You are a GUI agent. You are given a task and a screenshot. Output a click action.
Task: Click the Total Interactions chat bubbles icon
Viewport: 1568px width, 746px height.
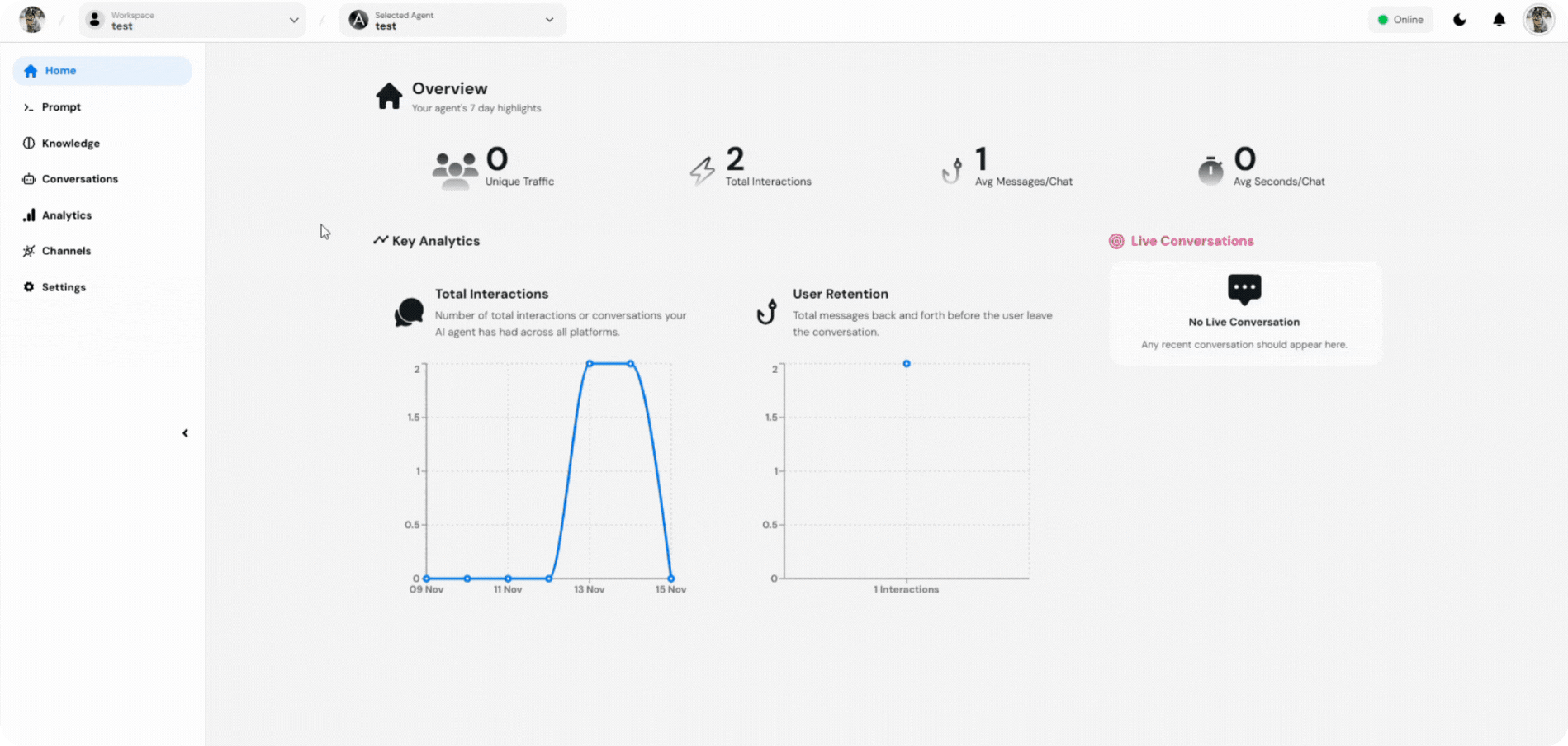coord(409,313)
